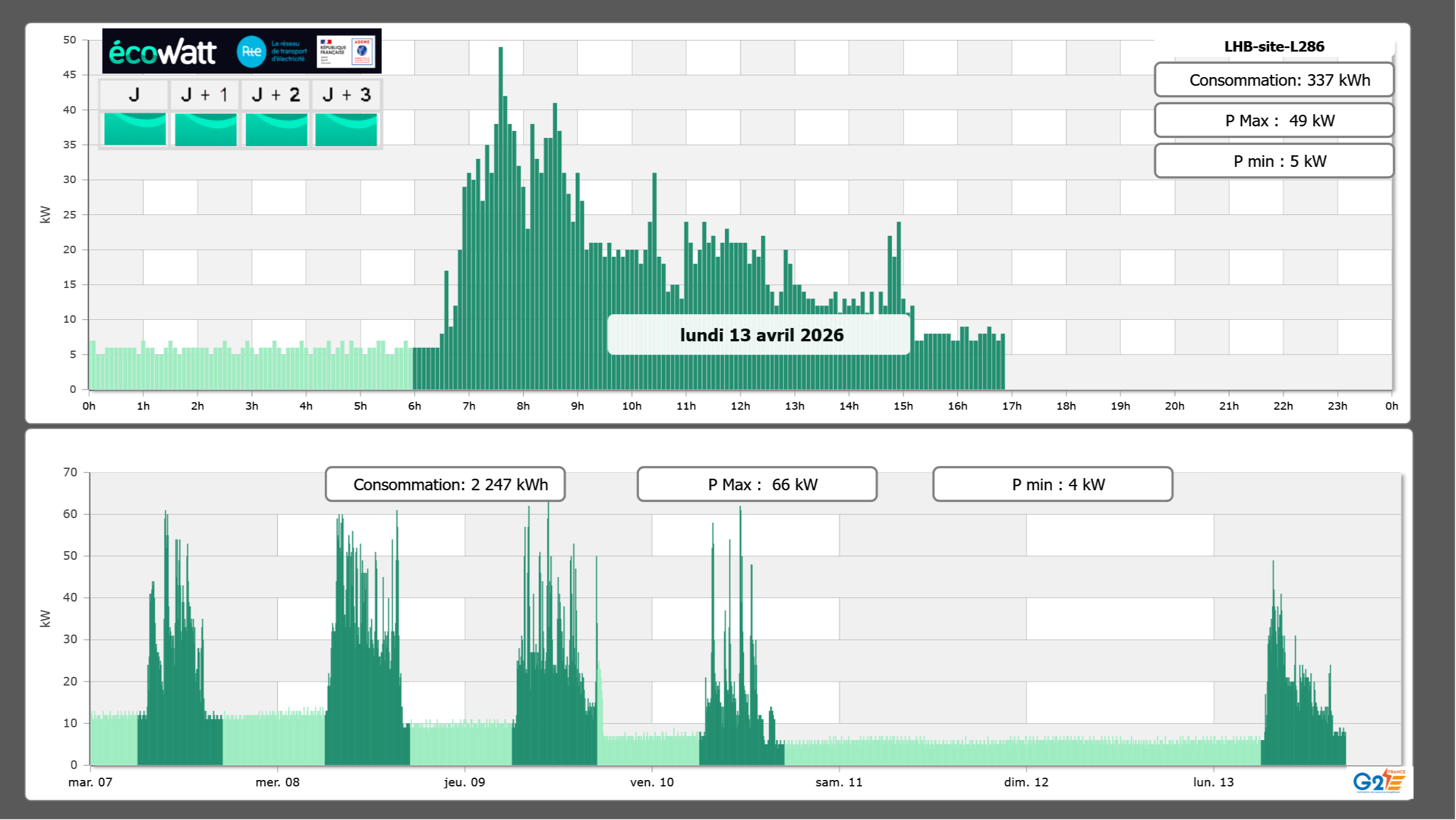The height and width of the screenshot is (820, 1456).
Task: Select the J day tab
Action: click(134, 94)
